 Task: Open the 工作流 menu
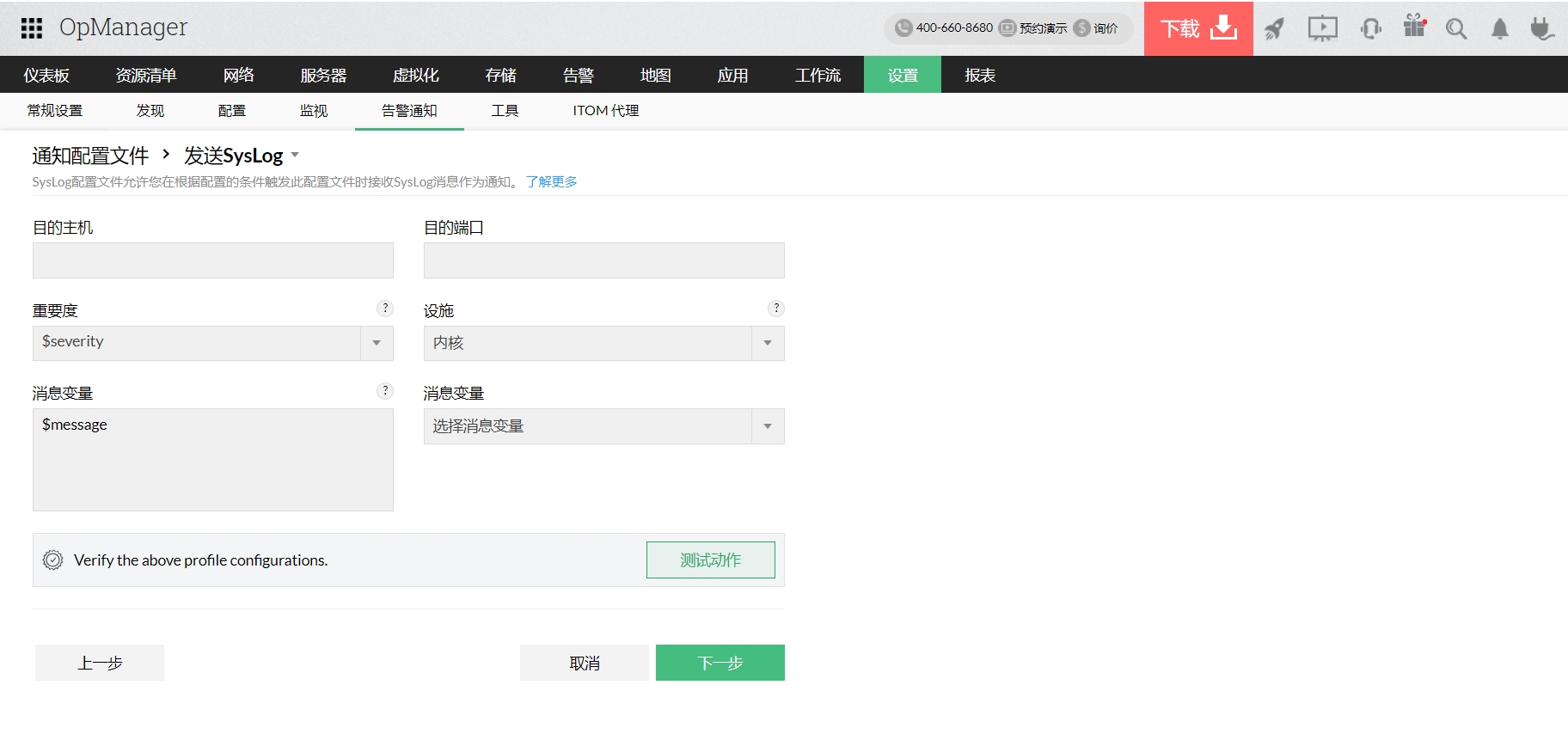(x=818, y=75)
